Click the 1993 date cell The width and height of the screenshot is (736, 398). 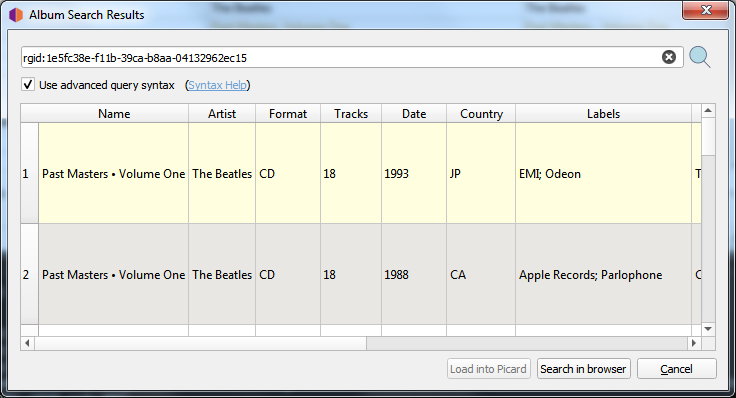click(x=414, y=174)
